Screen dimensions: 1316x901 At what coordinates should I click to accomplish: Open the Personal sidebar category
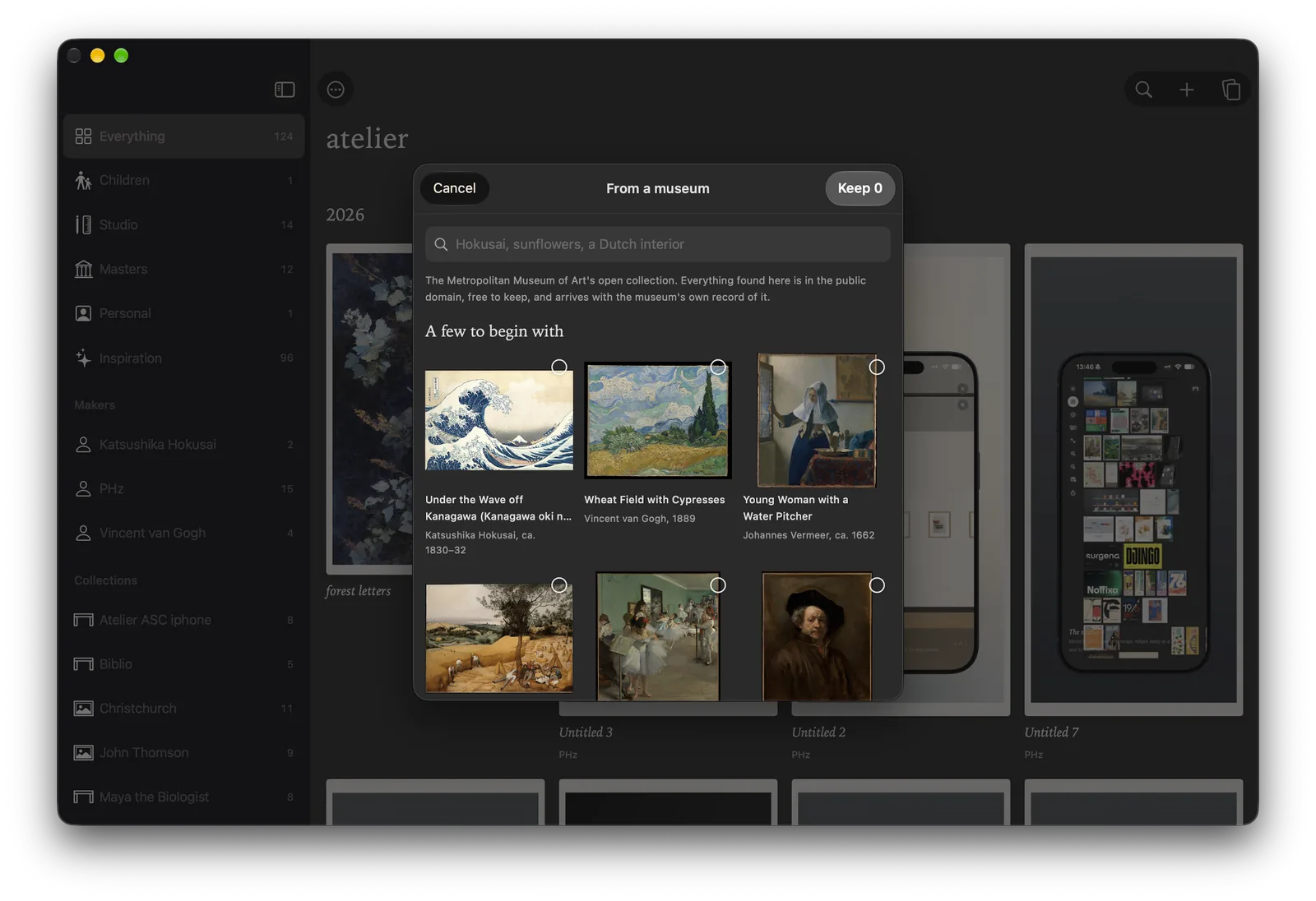coord(184,314)
